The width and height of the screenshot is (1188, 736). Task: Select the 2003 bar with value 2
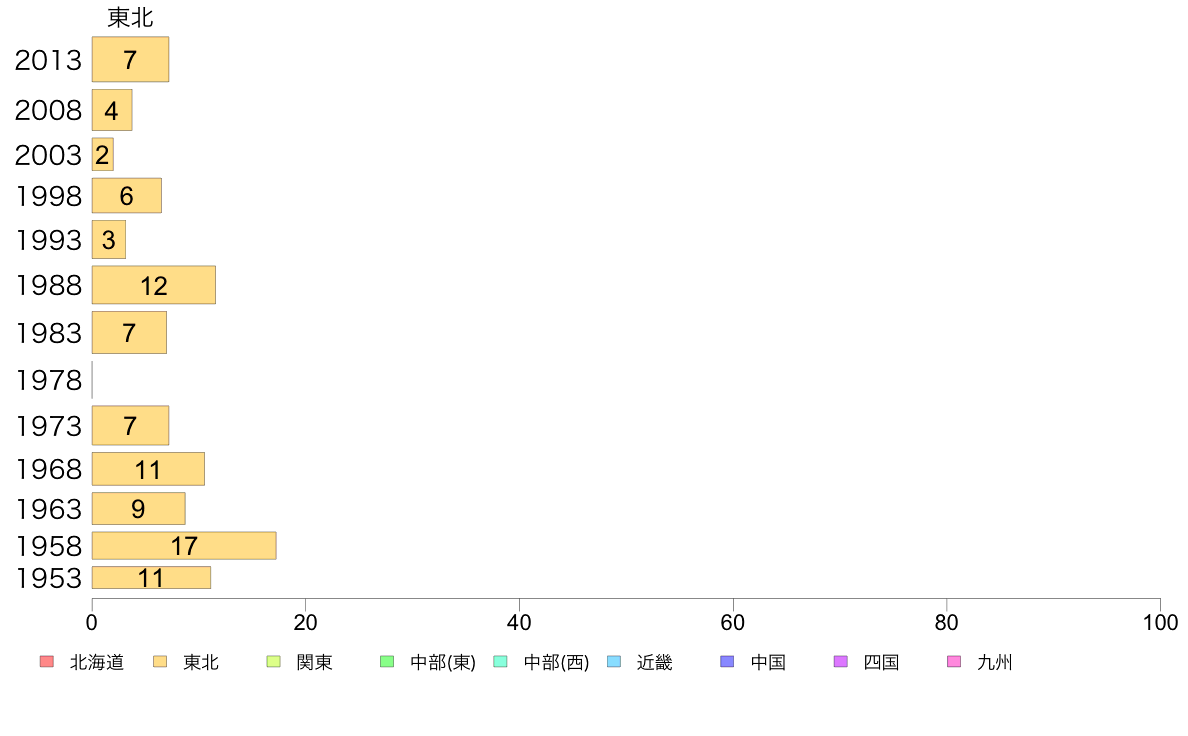point(102,155)
